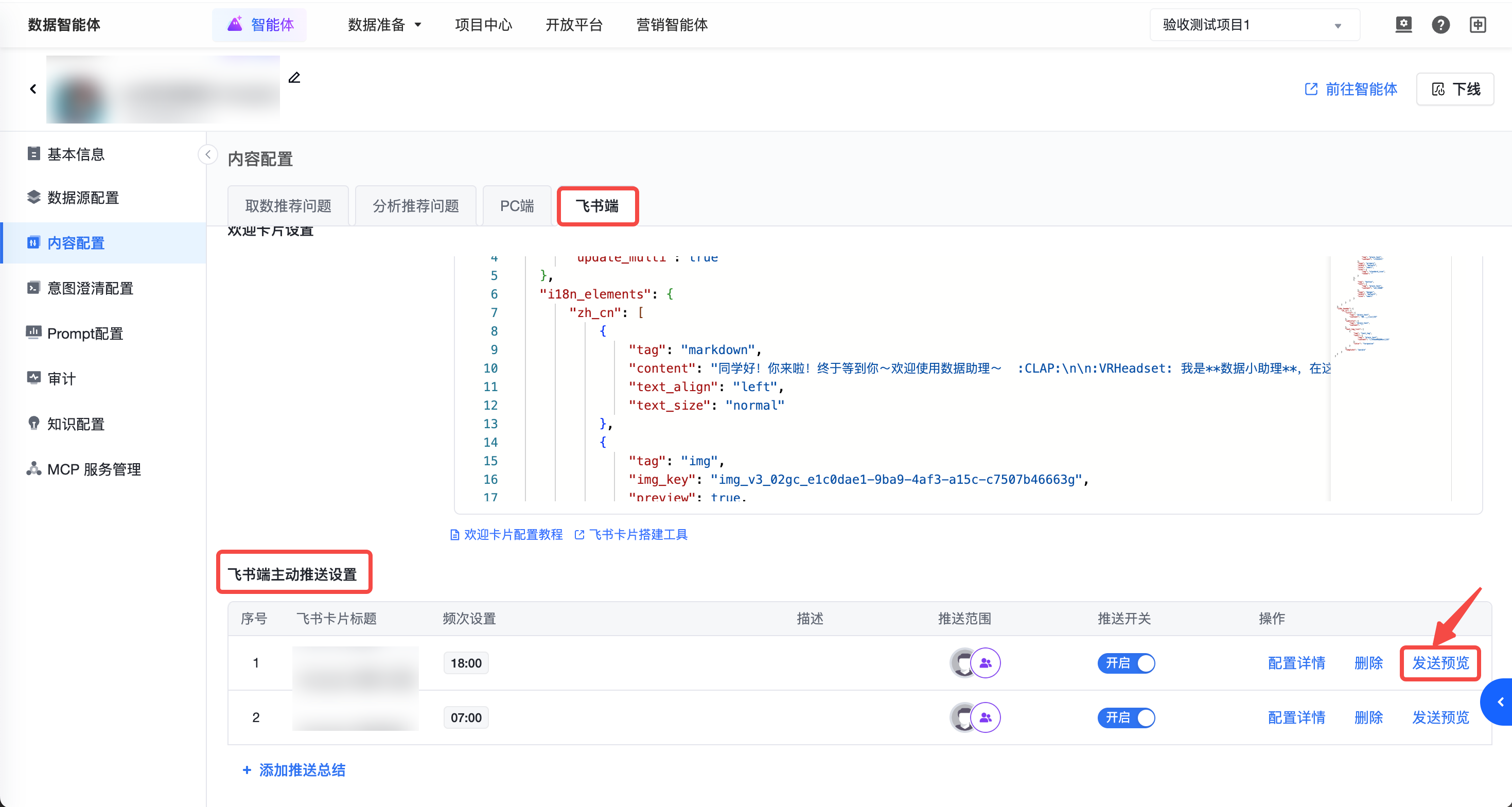Click the pencil edit icon beside agent name
Viewport: 1512px width, 807px height.
[294, 78]
